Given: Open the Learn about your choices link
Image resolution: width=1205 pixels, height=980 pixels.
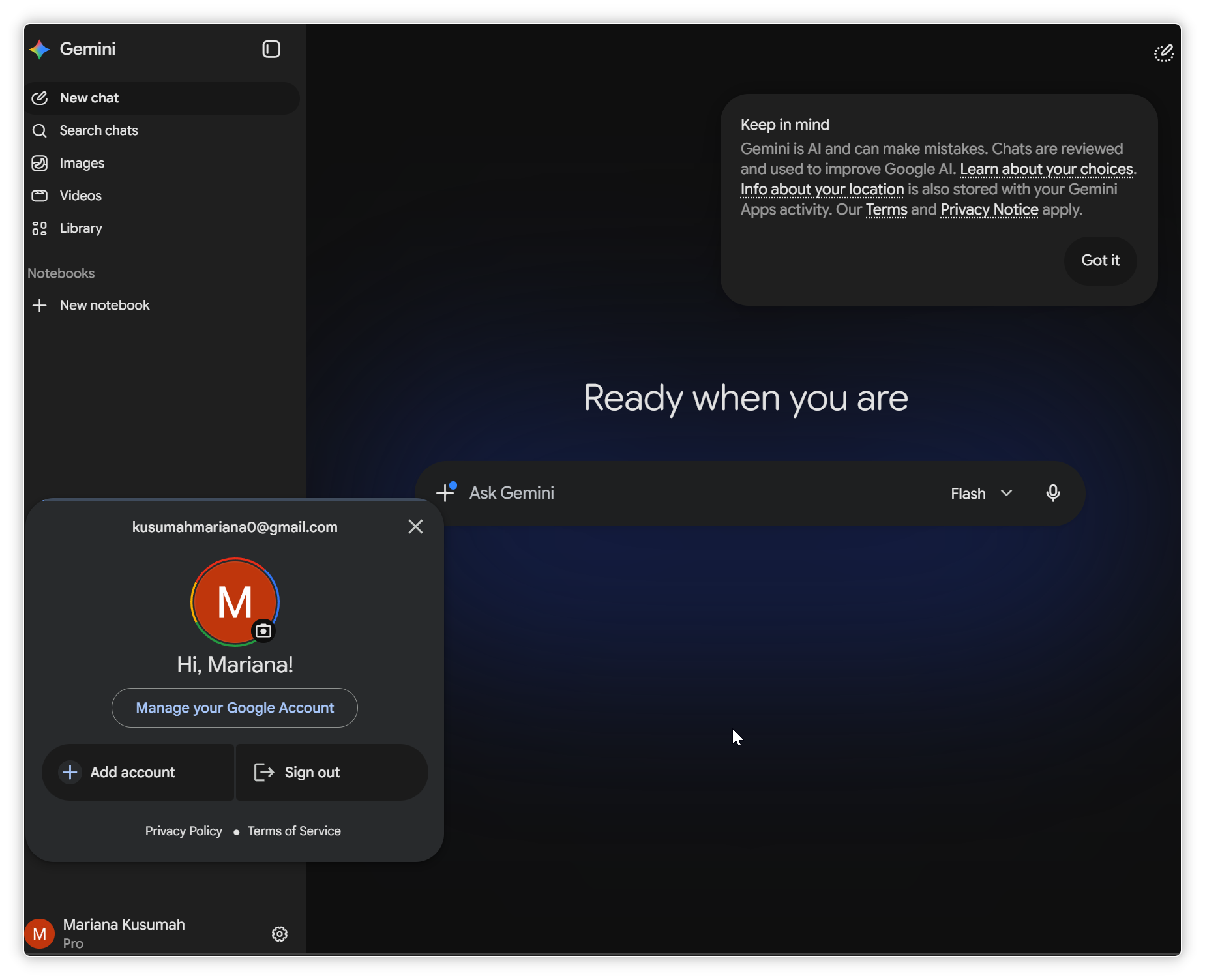Looking at the screenshot, I should tap(1047, 169).
